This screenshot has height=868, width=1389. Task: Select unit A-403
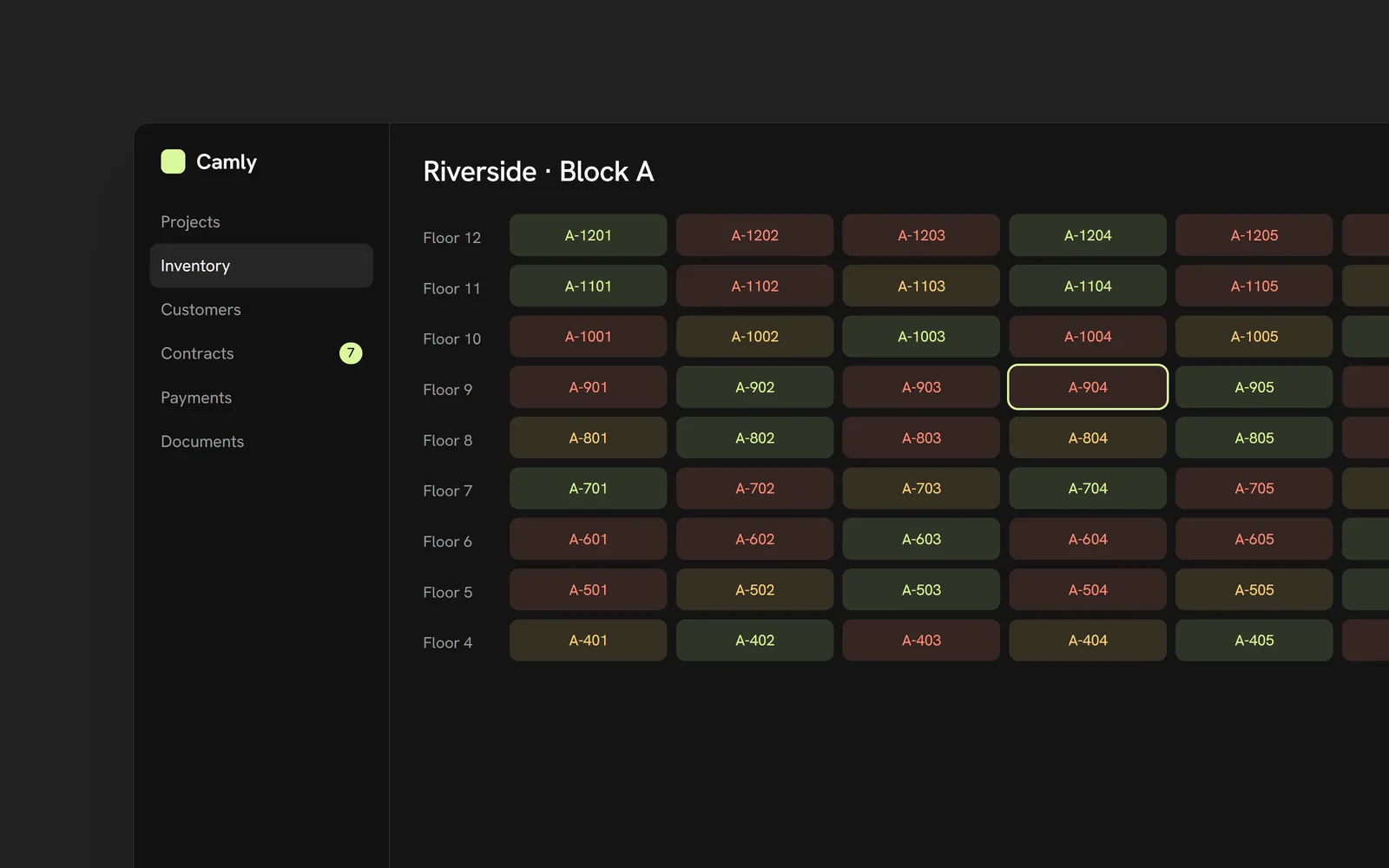tap(921, 641)
